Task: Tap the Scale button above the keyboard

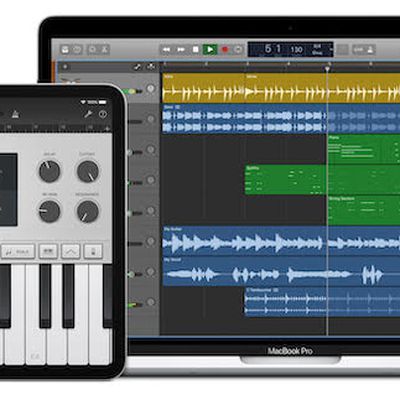Action: click(x=18, y=252)
